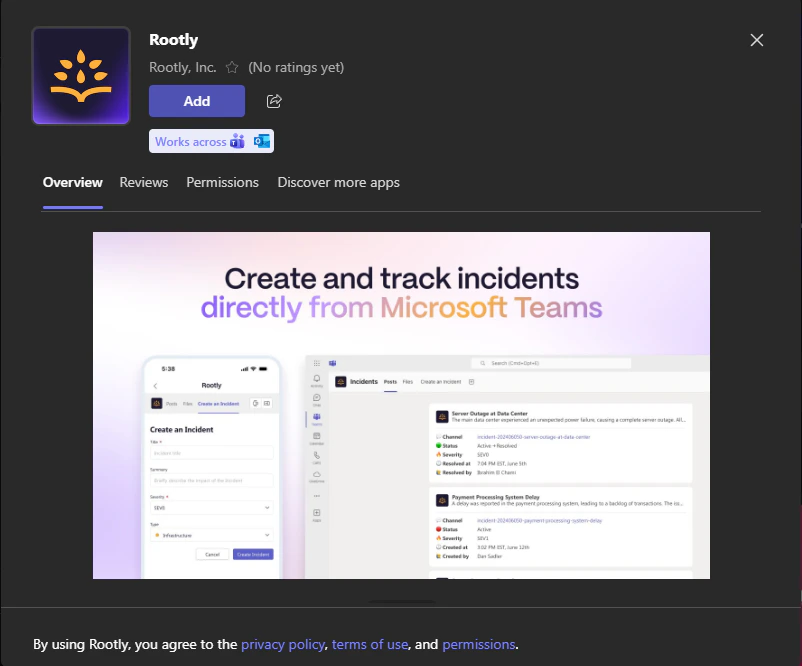Click the (No ratings yet) label
Viewport: 802px width, 666px height.
pyautogui.click(x=295, y=66)
